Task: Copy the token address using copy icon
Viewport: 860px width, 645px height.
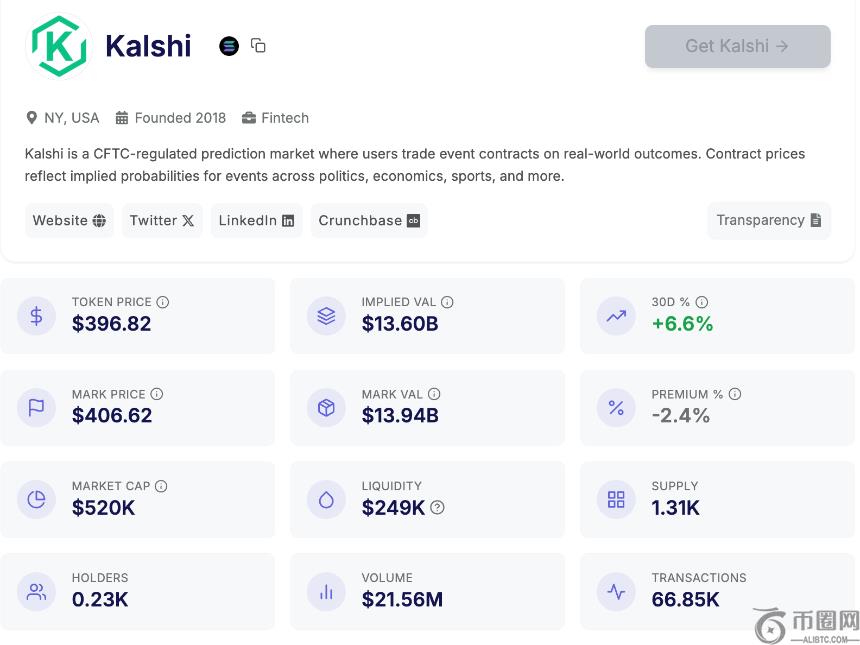Action: tap(258, 45)
